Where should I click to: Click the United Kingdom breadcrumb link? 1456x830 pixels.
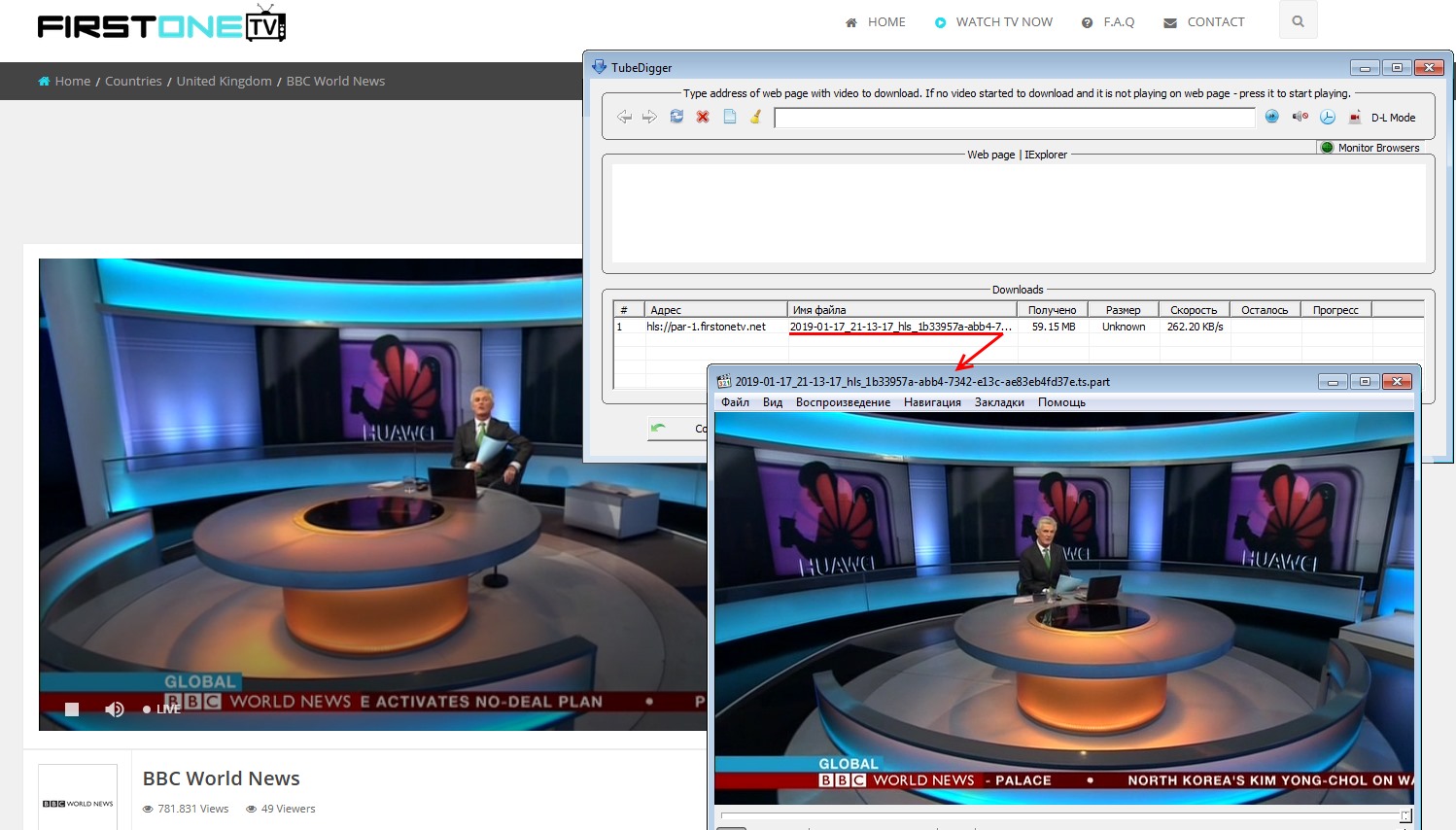[x=225, y=81]
